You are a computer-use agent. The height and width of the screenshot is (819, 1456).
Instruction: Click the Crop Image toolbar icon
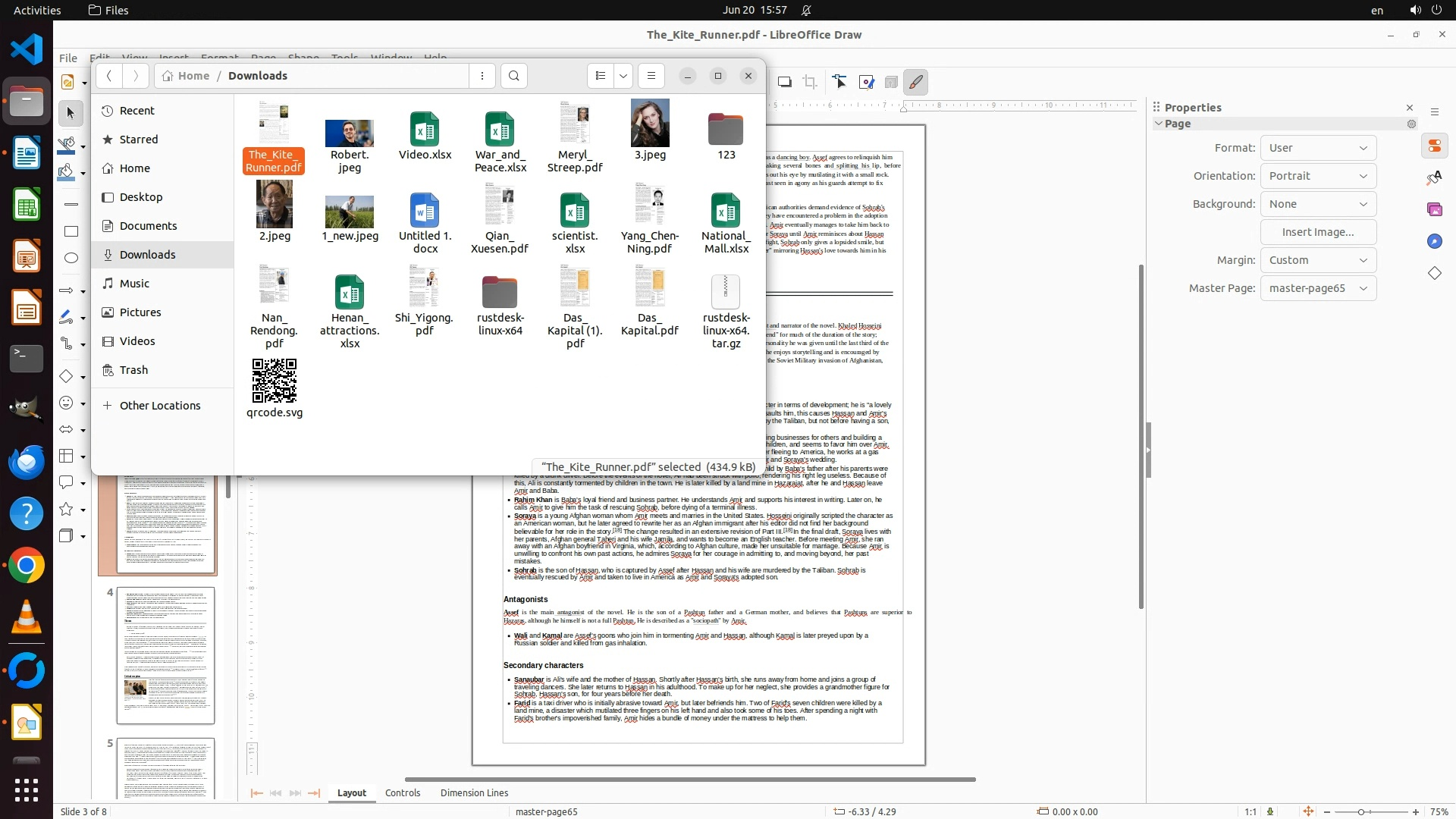point(810,82)
